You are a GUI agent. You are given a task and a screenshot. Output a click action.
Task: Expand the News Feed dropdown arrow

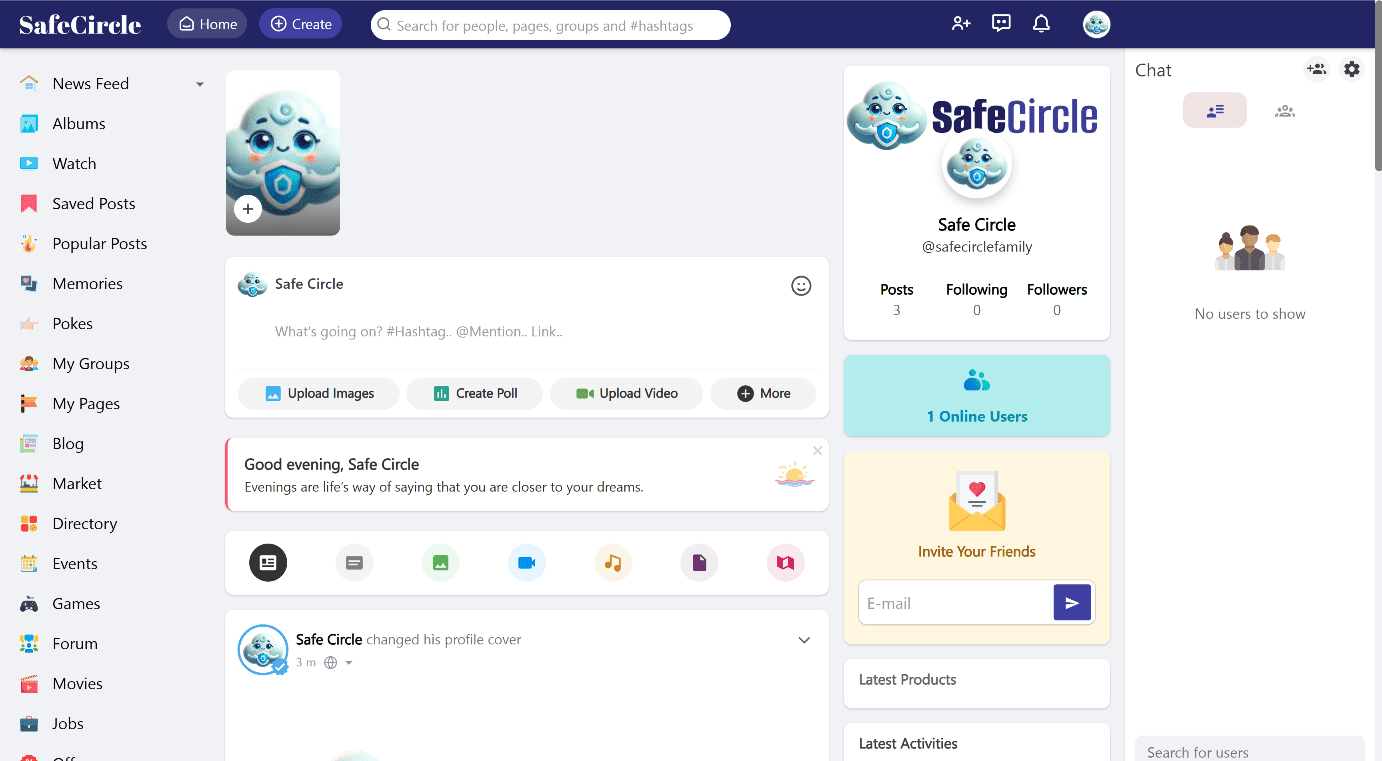coord(200,84)
